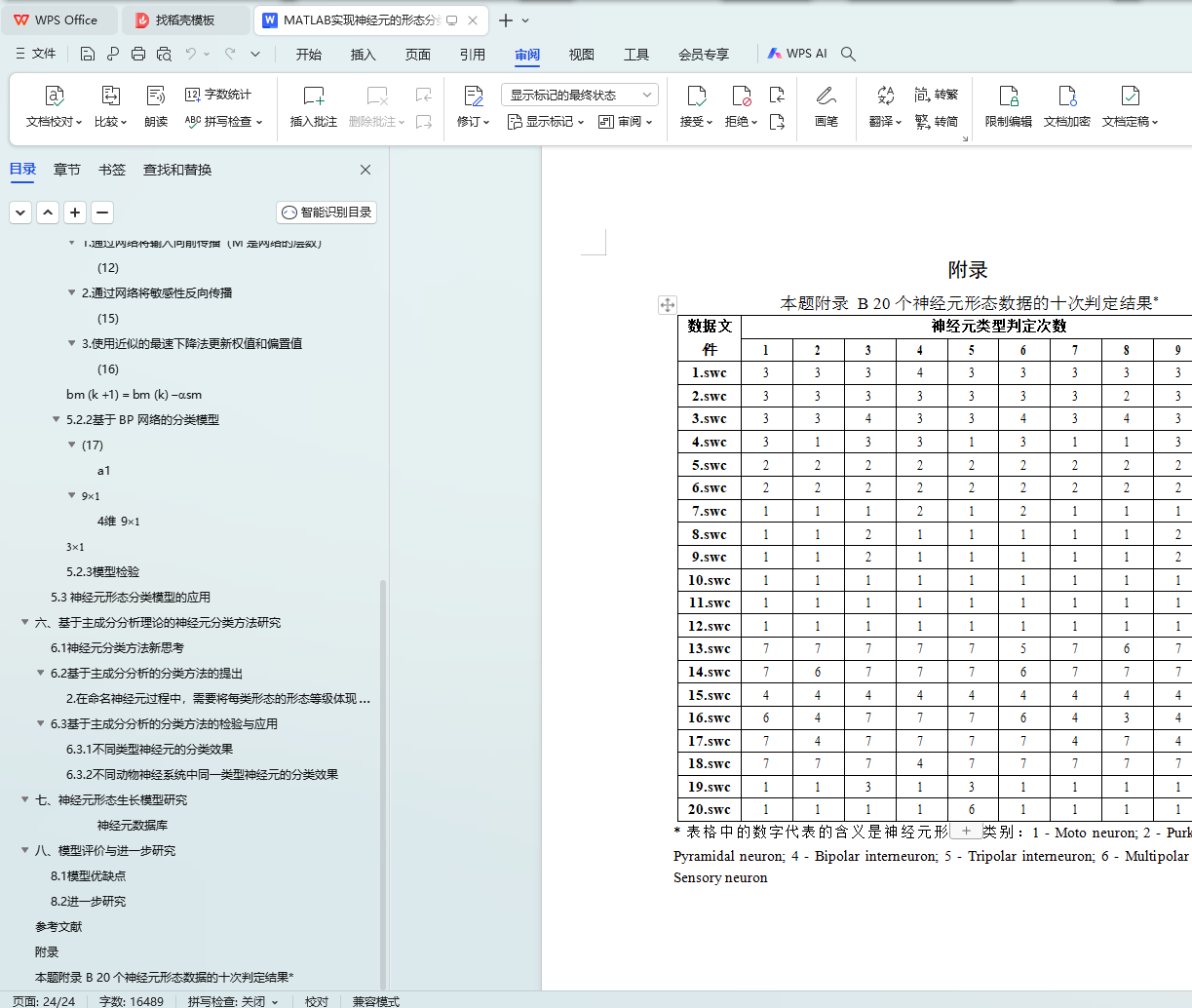Click the print icon in quick toolbar
This screenshot has width=1192, height=1008.
138,55
